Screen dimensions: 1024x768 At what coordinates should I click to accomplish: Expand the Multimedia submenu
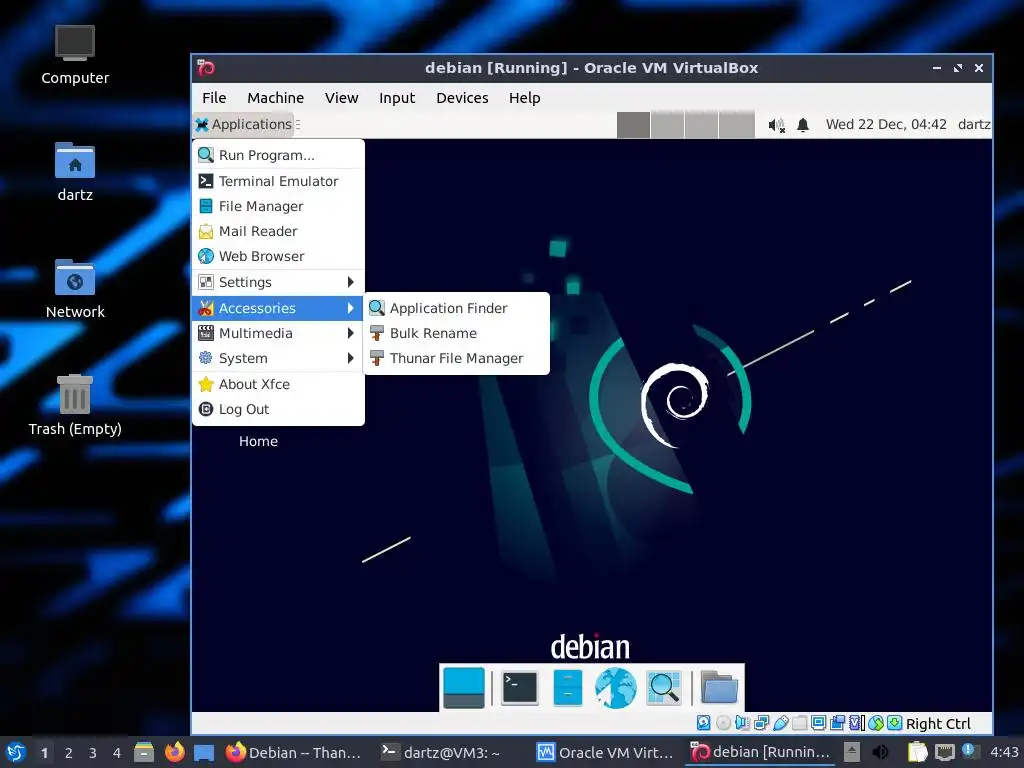pos(278,333)
